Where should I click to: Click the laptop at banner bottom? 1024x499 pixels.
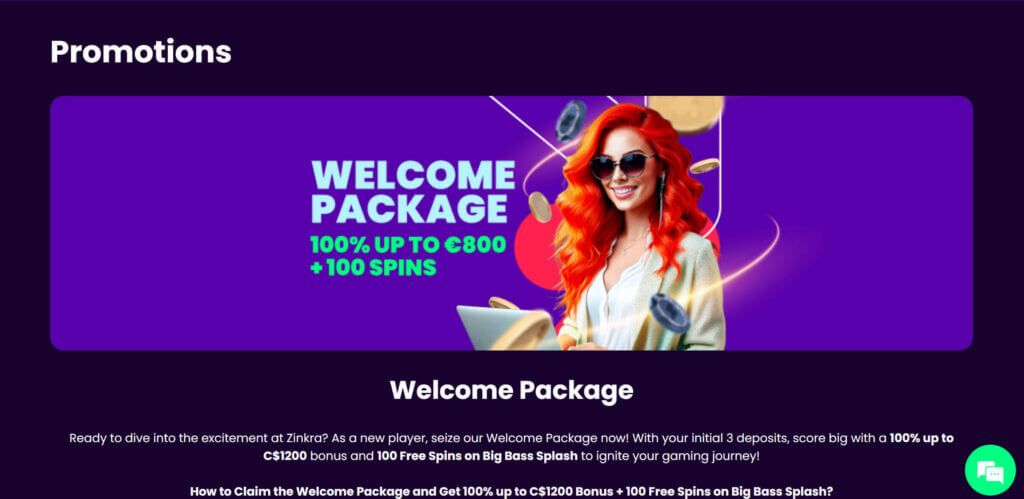503,327
